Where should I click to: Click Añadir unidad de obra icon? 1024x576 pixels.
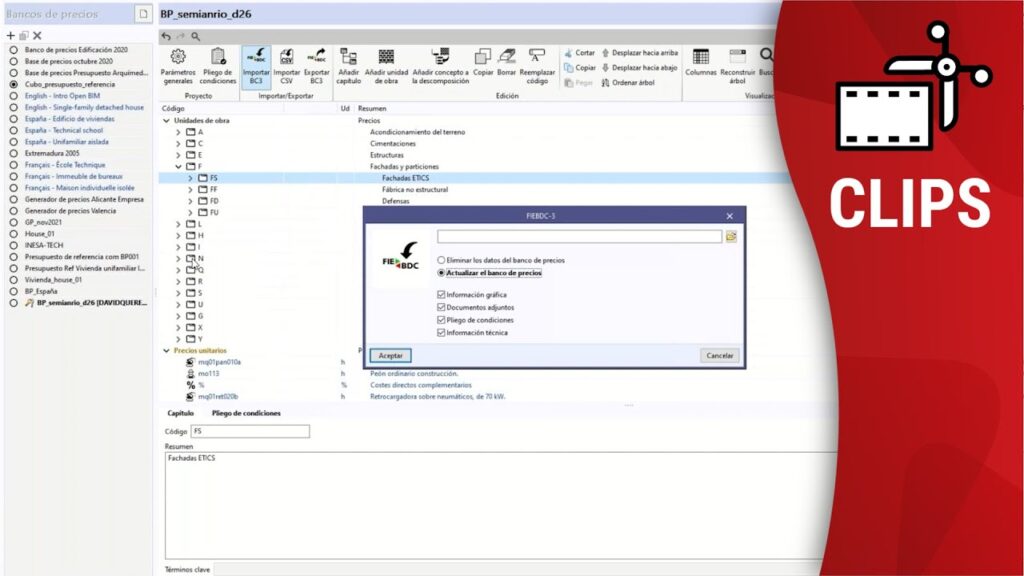[x=386, y=58]
